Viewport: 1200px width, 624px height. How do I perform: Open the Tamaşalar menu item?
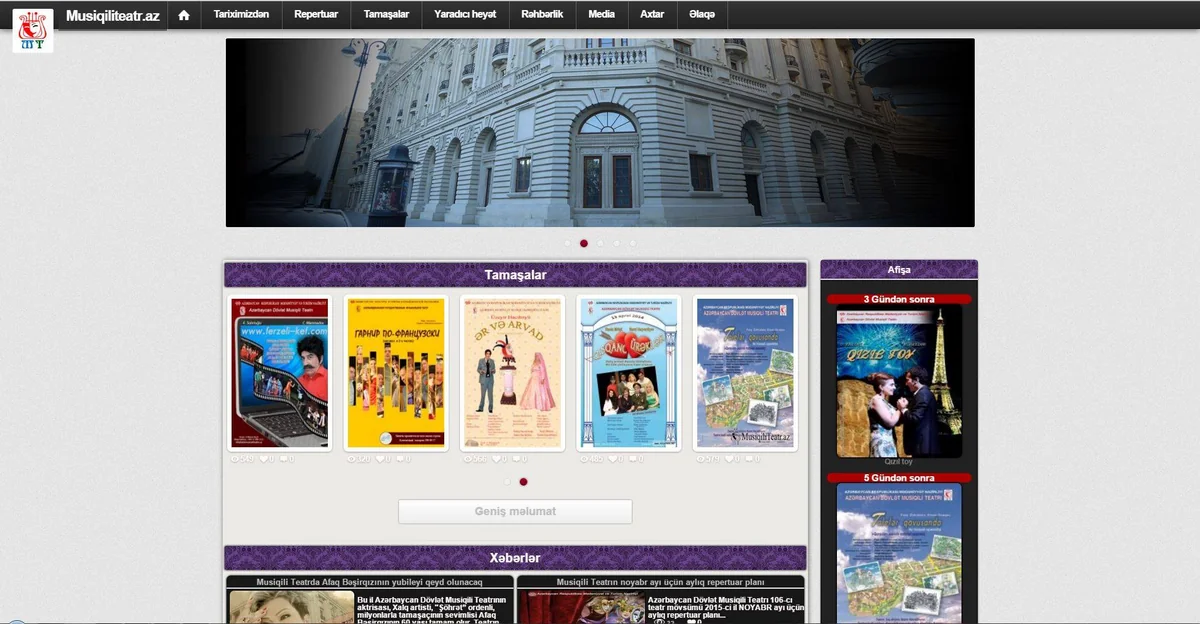pos(386,15)
